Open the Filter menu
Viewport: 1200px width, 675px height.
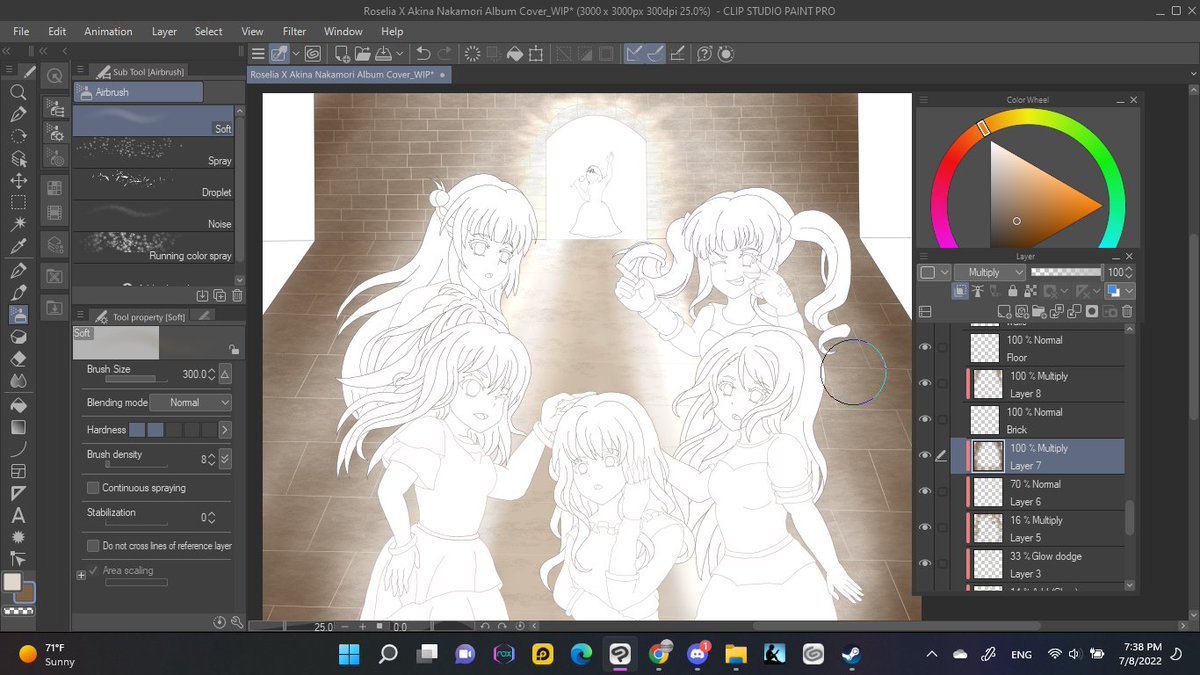pos(294,31)
